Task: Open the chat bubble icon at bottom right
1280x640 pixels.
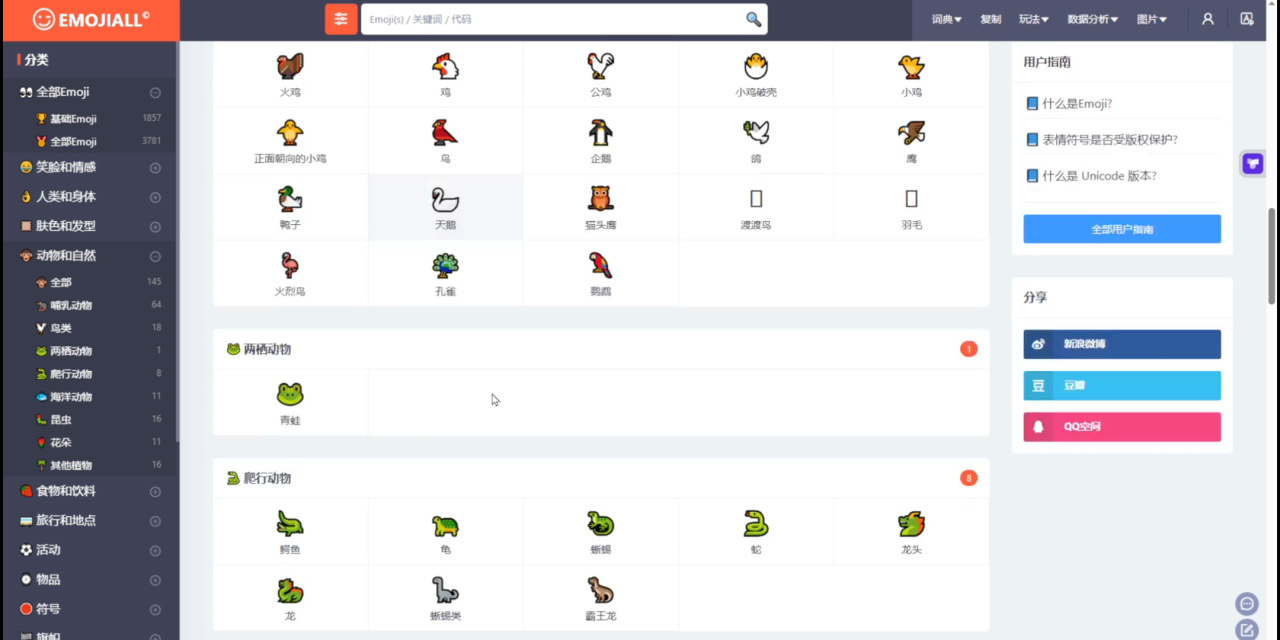Action: point(1246,603)
